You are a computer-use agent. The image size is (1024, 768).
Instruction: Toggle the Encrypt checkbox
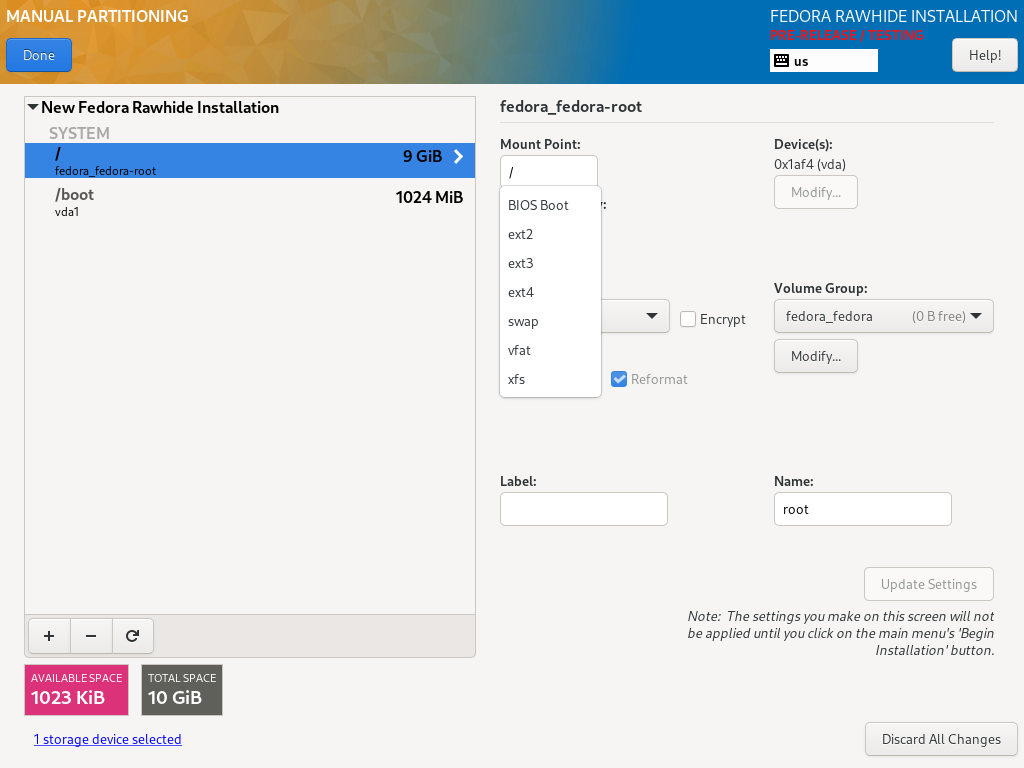point(688,319)
